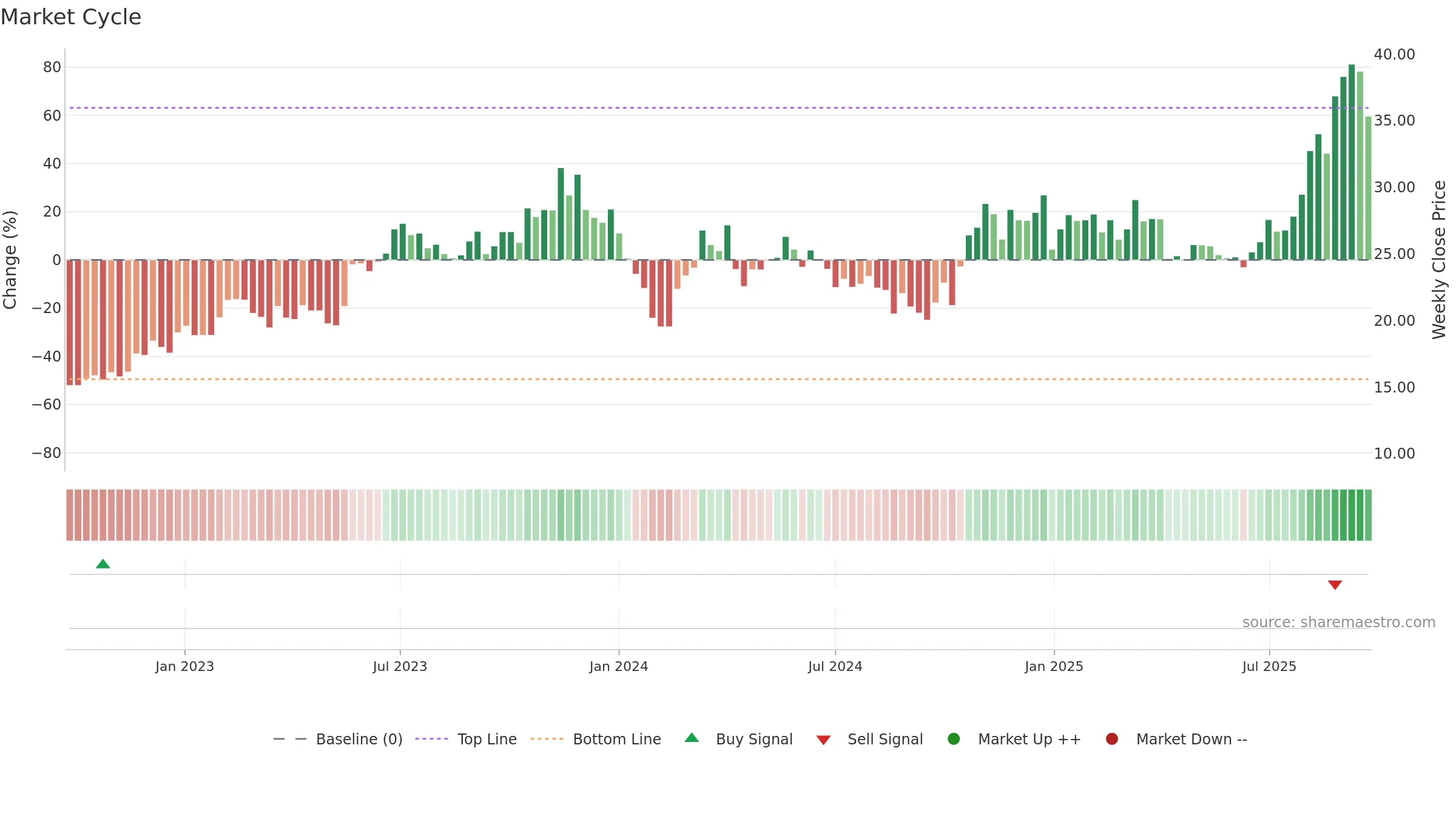Screen dimensions: 1456x819
Task: Click the gray dashed Baseline legend swatch
Action: coord(290,739)
